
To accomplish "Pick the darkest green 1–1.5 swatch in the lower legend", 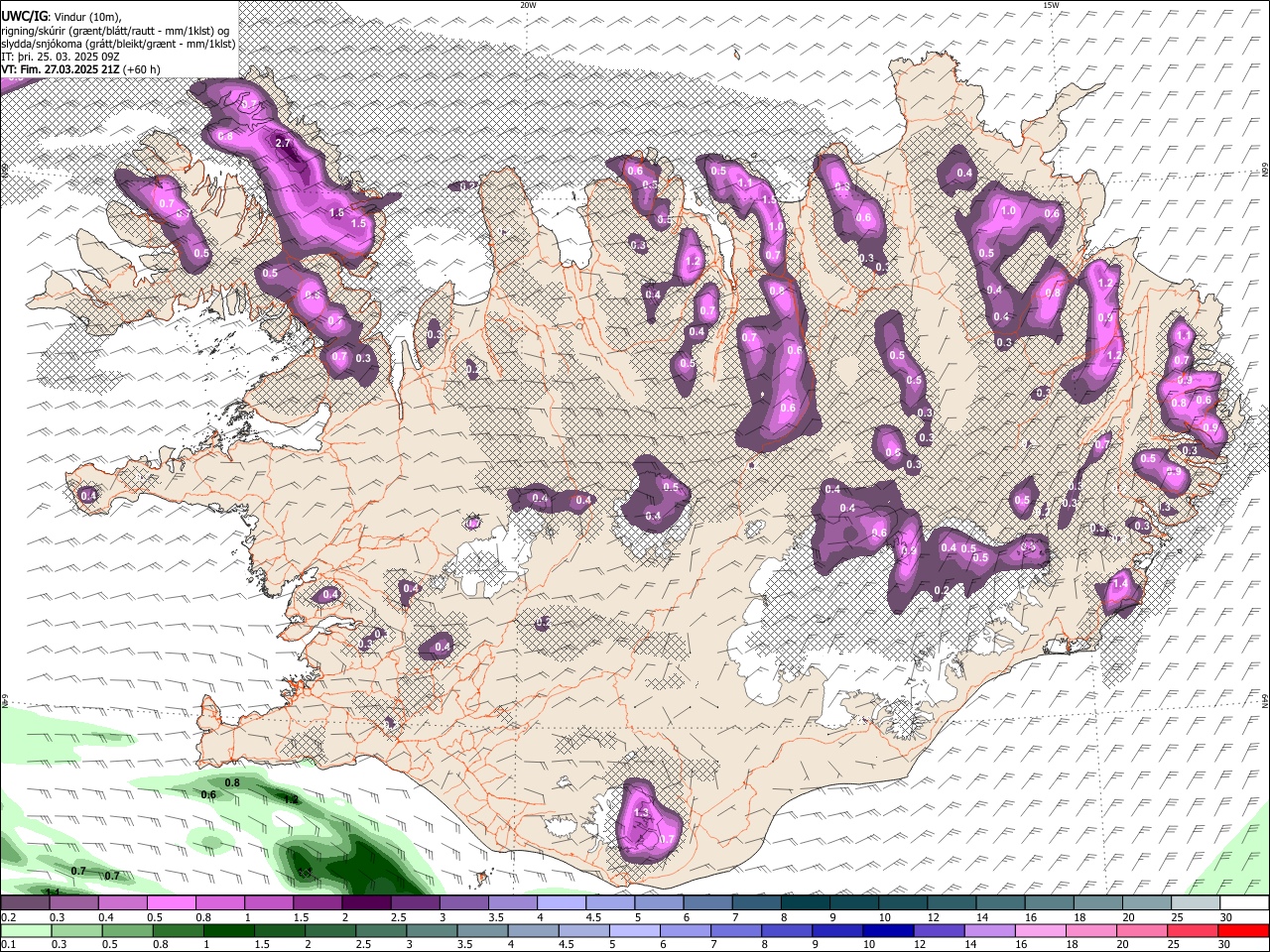I will [228, 930].
